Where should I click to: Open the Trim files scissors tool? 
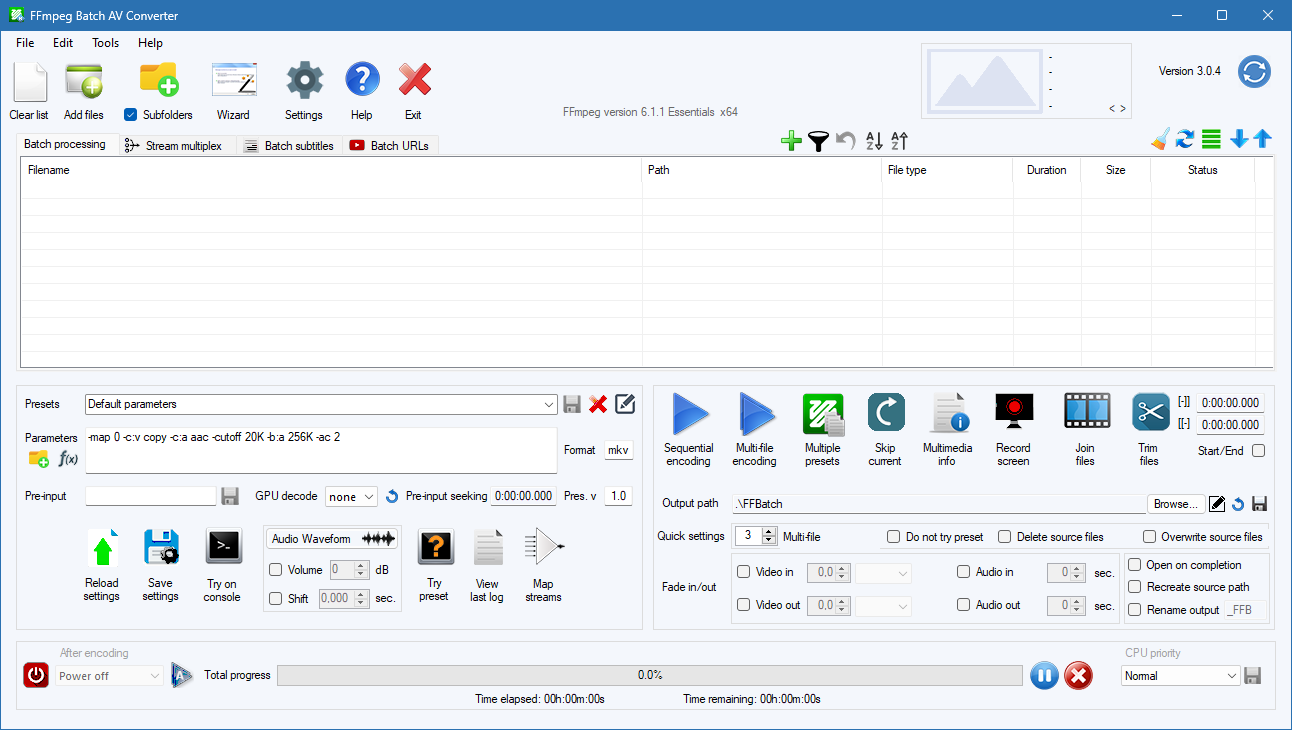coord(1150,412)
